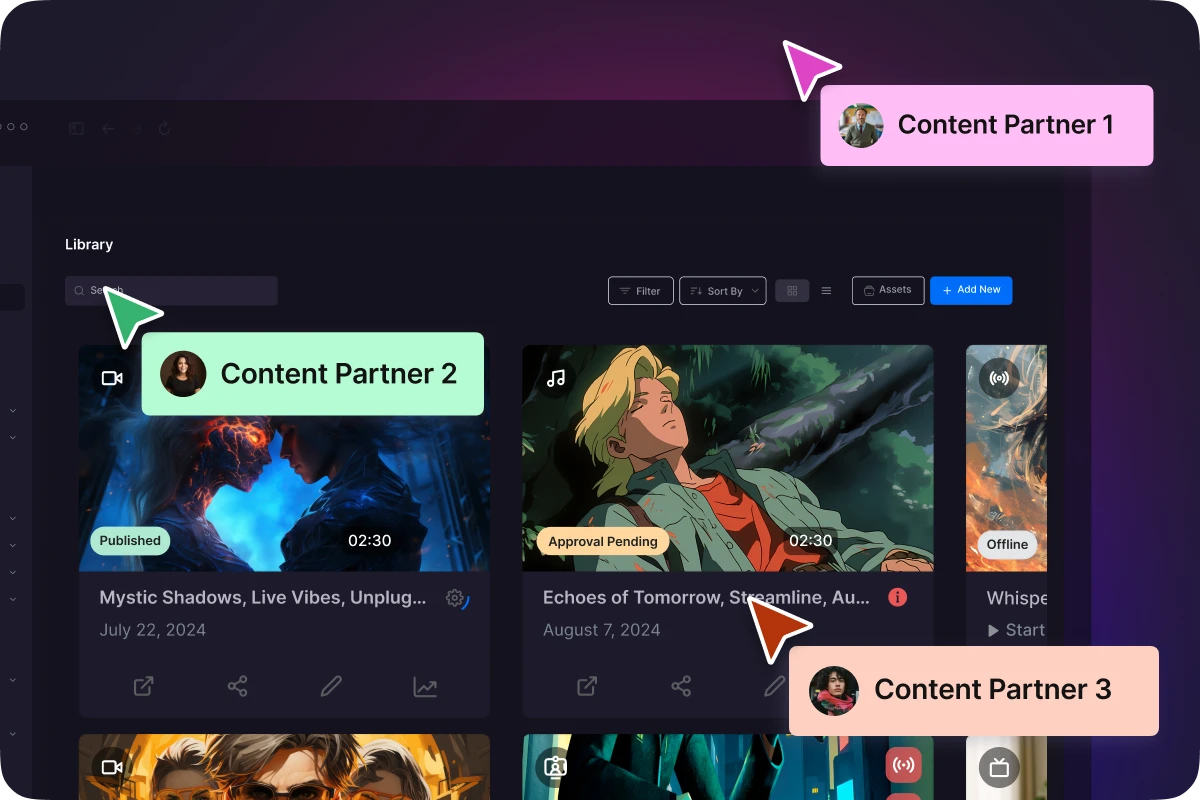The image size is (1200, 800).
Task: Click the music note badge on Echoes thumbnail
Action: (556, 378)
